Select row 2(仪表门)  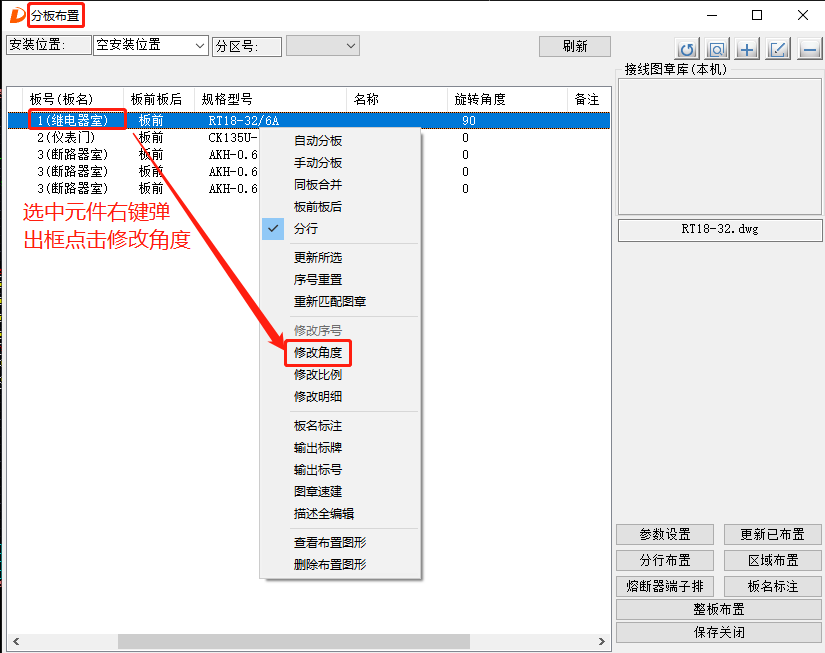(x=309, y=138)
